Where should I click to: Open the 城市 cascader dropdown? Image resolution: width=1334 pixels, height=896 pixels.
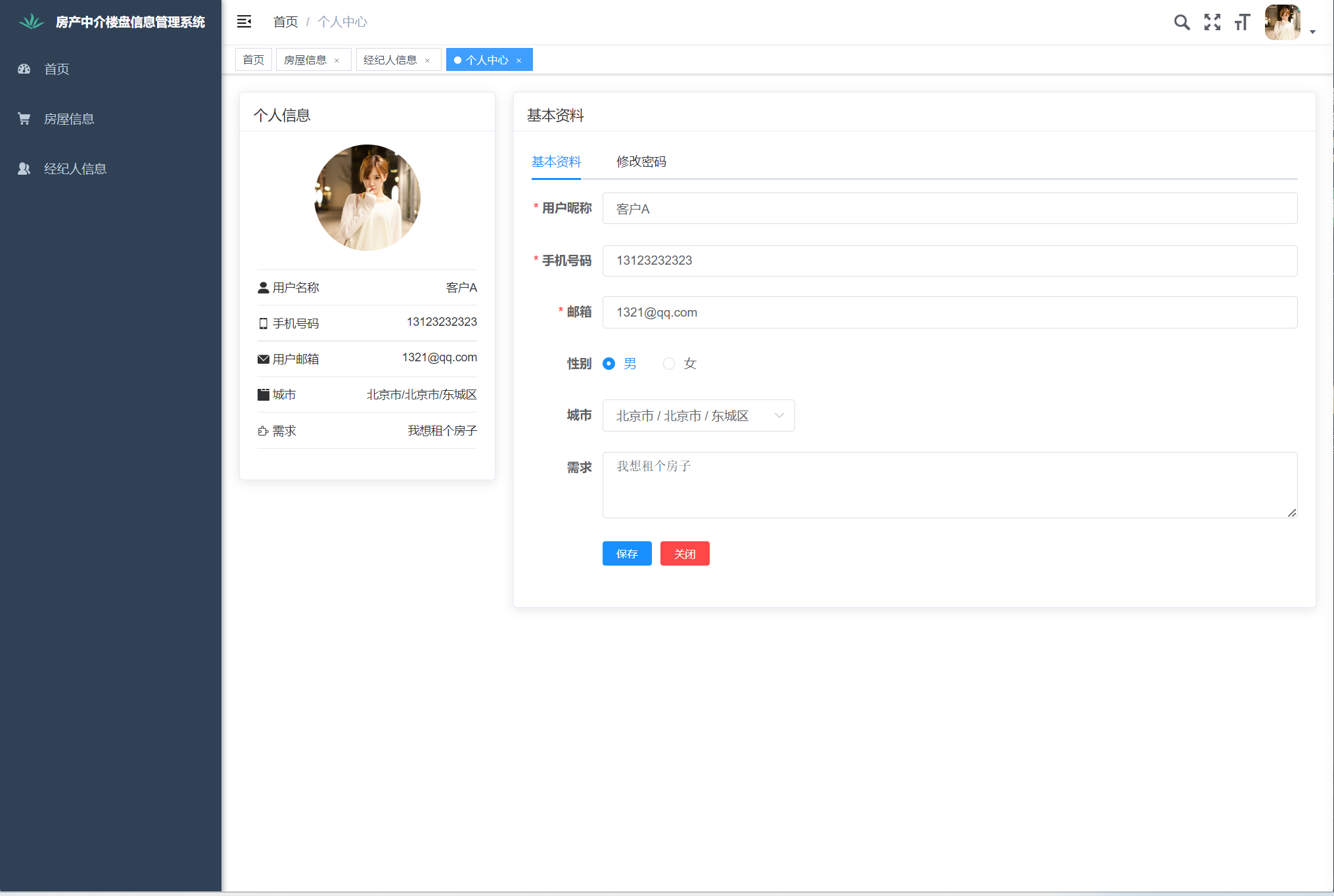698,416
